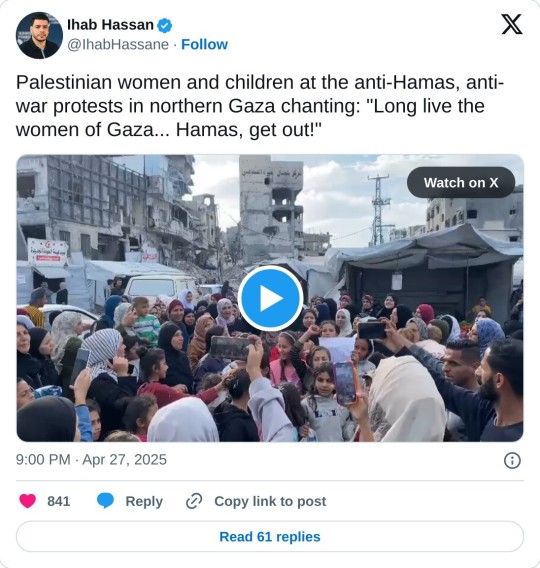Click the blue reply bubble icon
540x568 pixels.
tap(105, 501)
